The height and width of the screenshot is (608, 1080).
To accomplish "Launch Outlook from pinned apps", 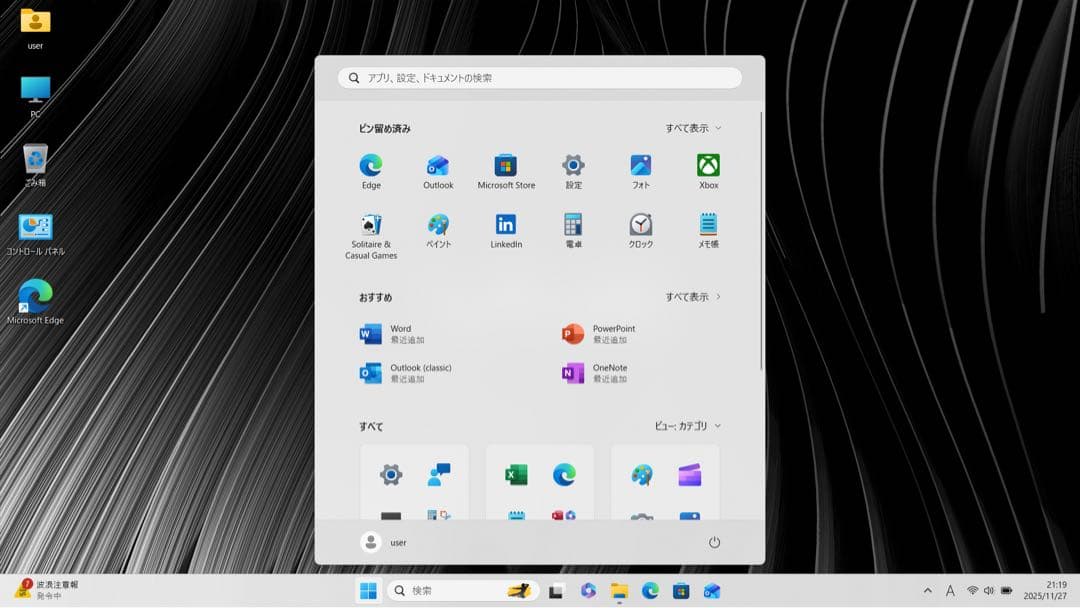I will coord(438,167).
